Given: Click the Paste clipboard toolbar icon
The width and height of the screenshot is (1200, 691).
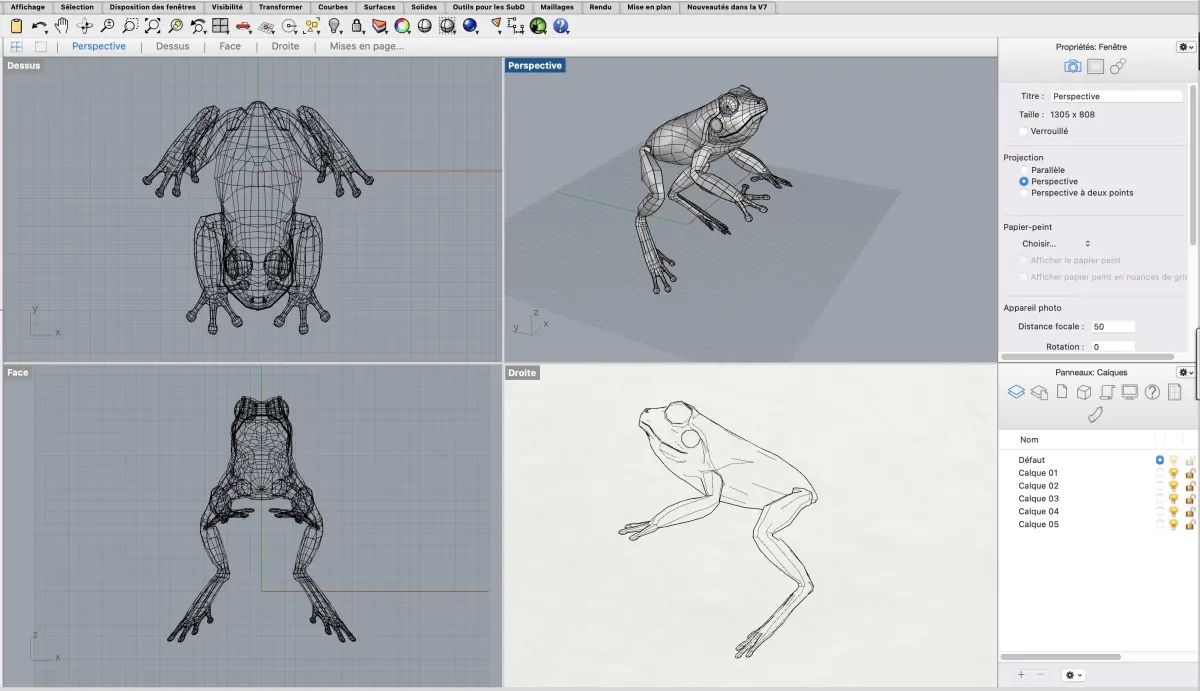Looking at the screenshot, I should pos(17,25).
